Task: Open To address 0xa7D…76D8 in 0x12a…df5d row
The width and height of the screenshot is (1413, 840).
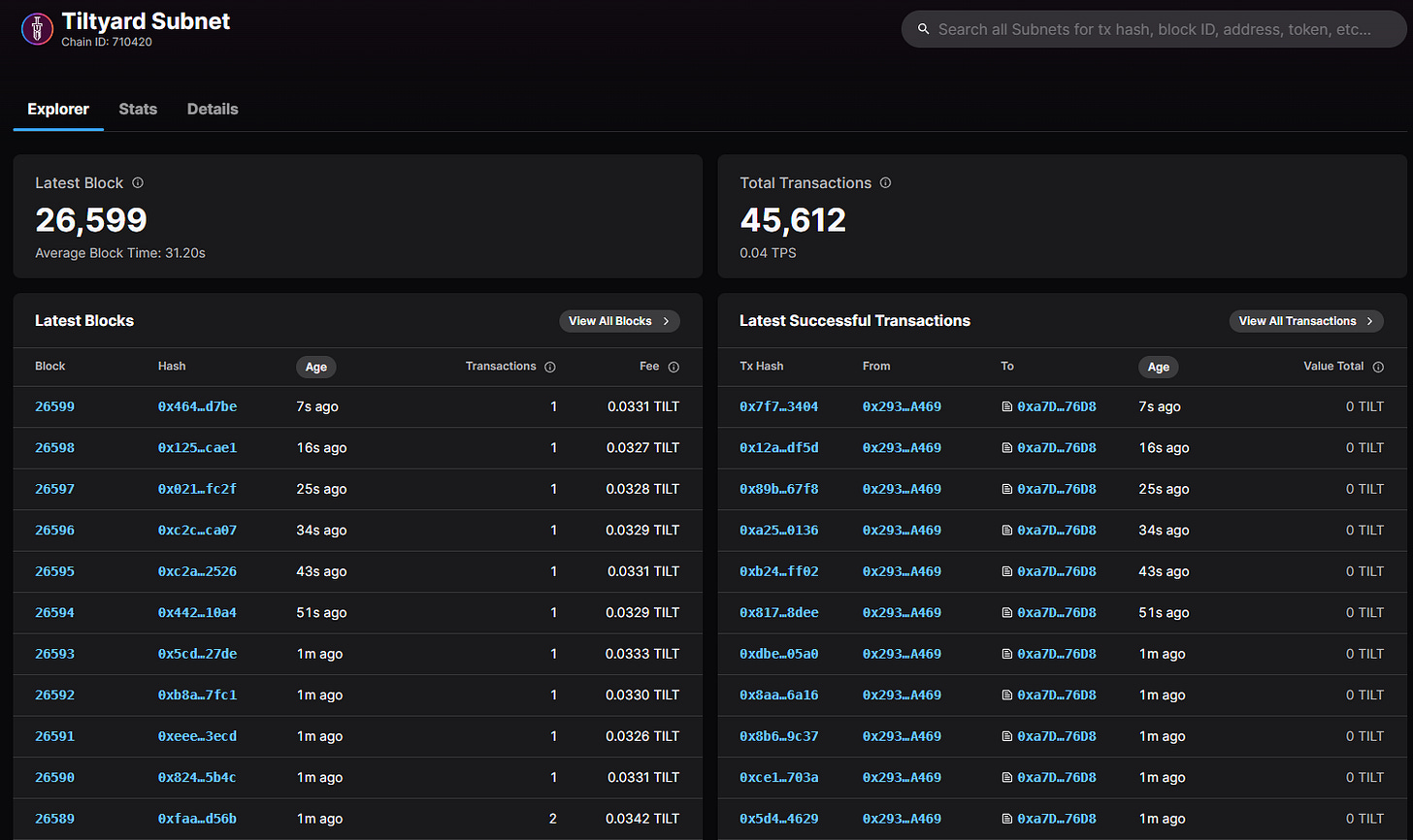Action: [1057, 448]
